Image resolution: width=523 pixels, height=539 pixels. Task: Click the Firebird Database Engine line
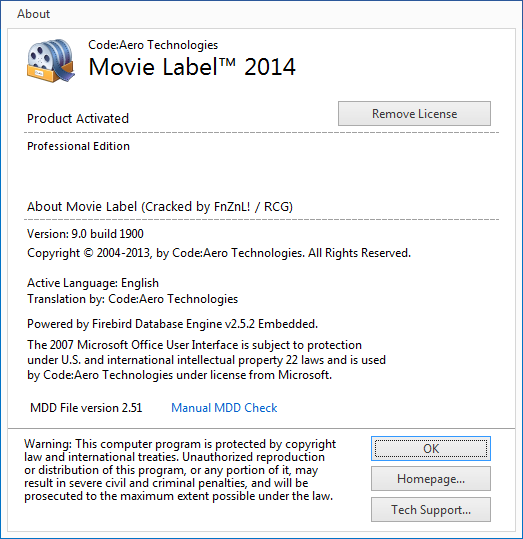[172, 324]
